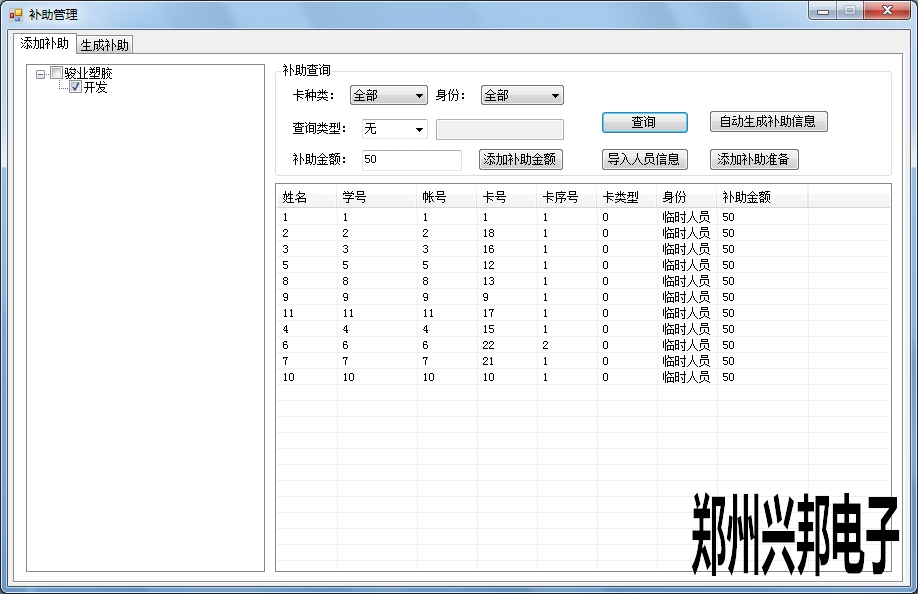Click the 添加补助准备 button
Screen dimensions: 918x594
754,159
